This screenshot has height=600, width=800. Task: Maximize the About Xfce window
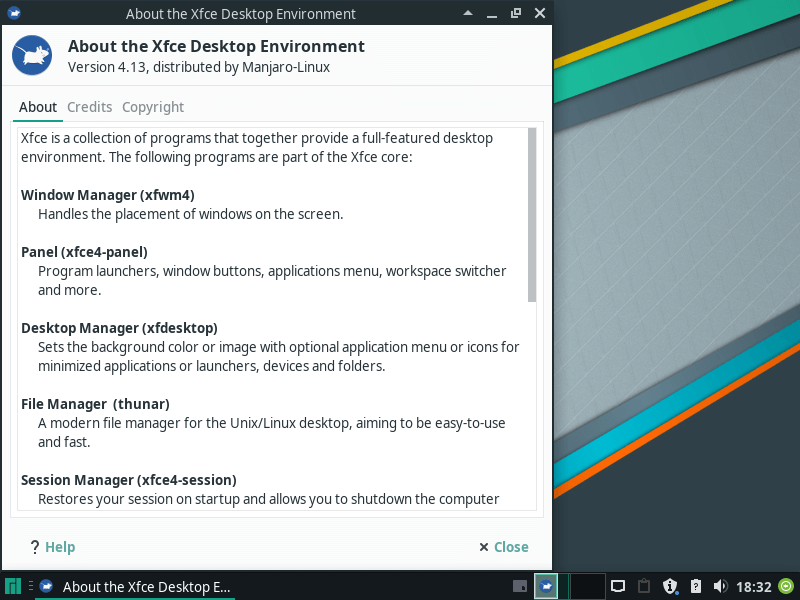(516, 13)
